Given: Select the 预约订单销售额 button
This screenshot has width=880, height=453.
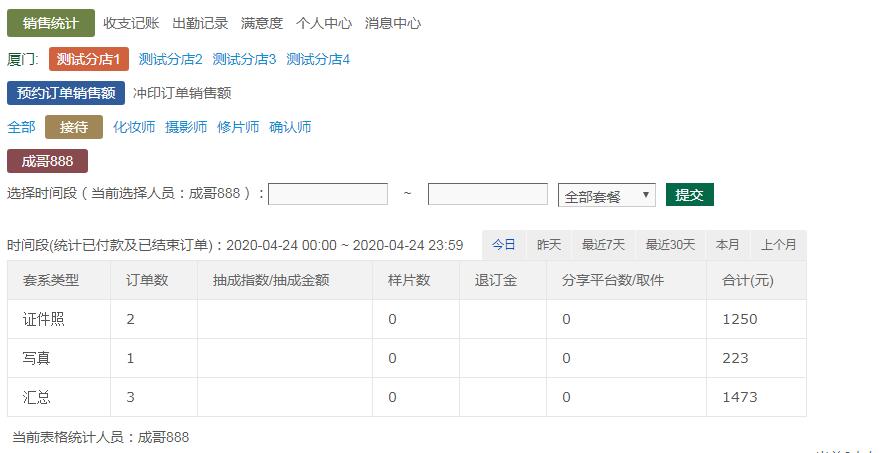Looking at the screenshot, I should tap(66, 93).
